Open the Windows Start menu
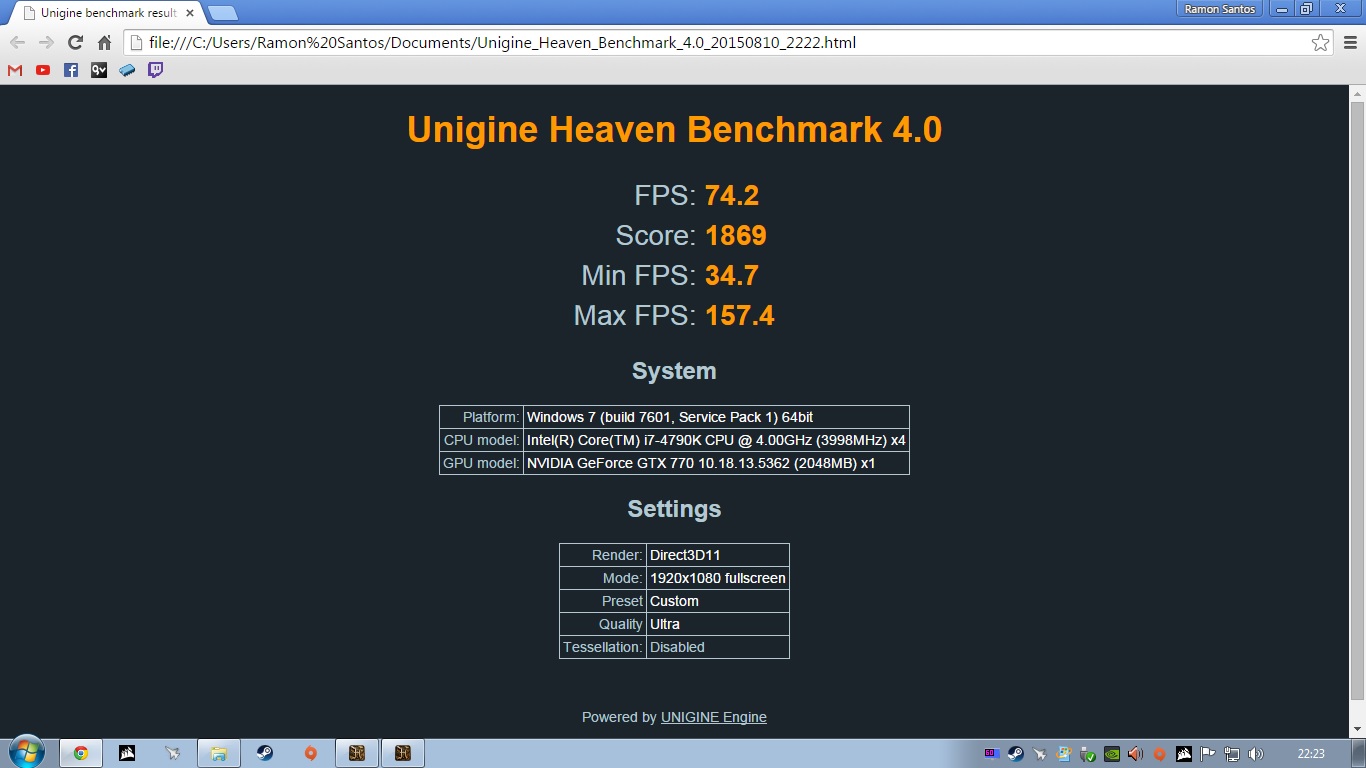 coord(26,753)
